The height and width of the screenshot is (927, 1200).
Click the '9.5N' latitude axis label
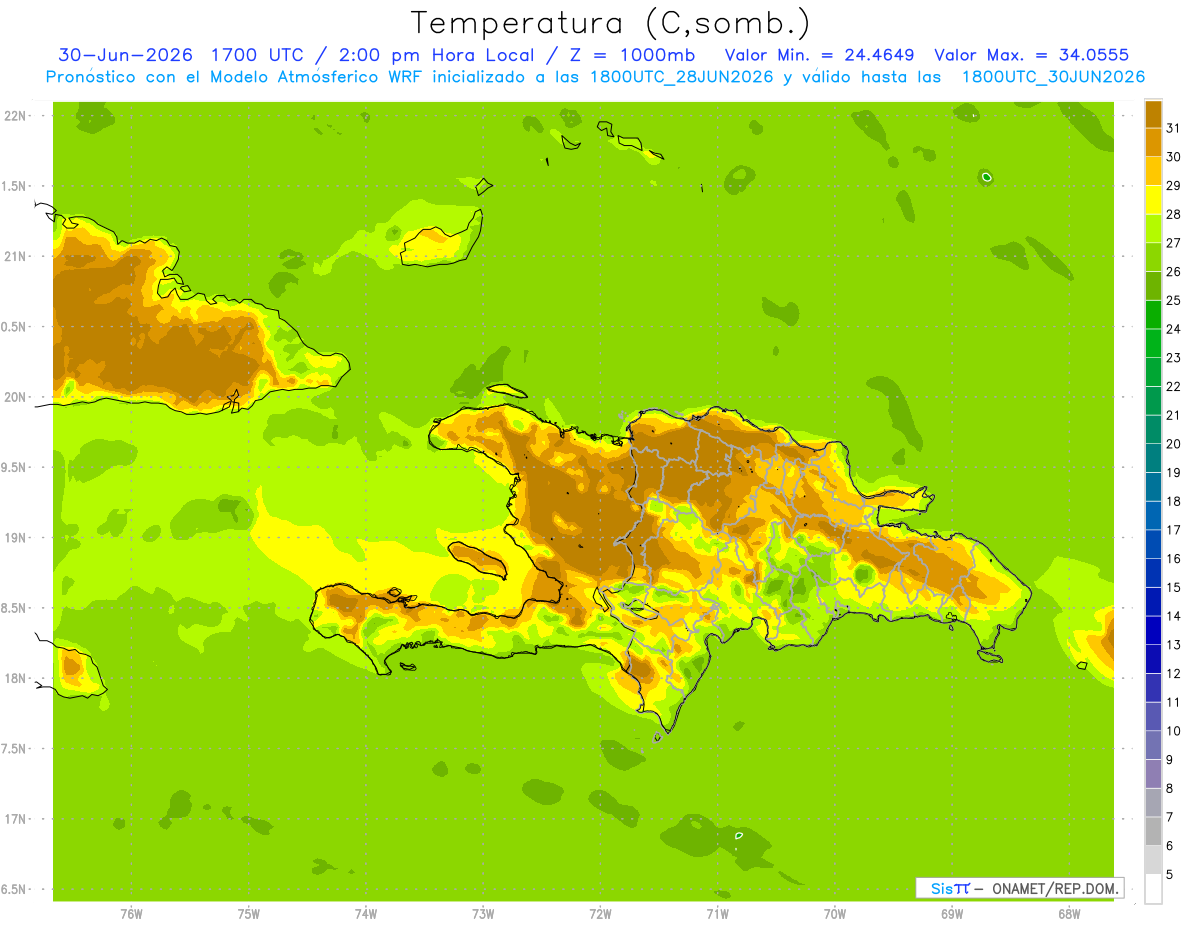[15, 467]
